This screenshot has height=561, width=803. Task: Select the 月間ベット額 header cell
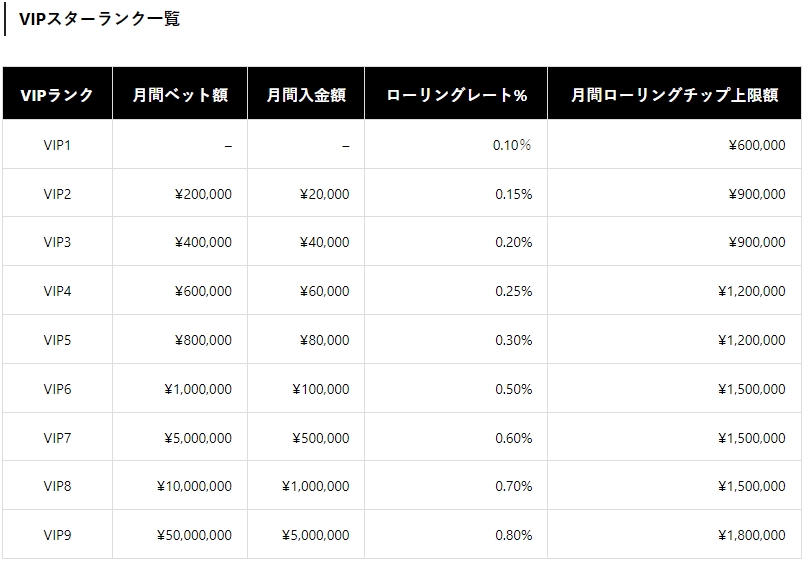180,95
